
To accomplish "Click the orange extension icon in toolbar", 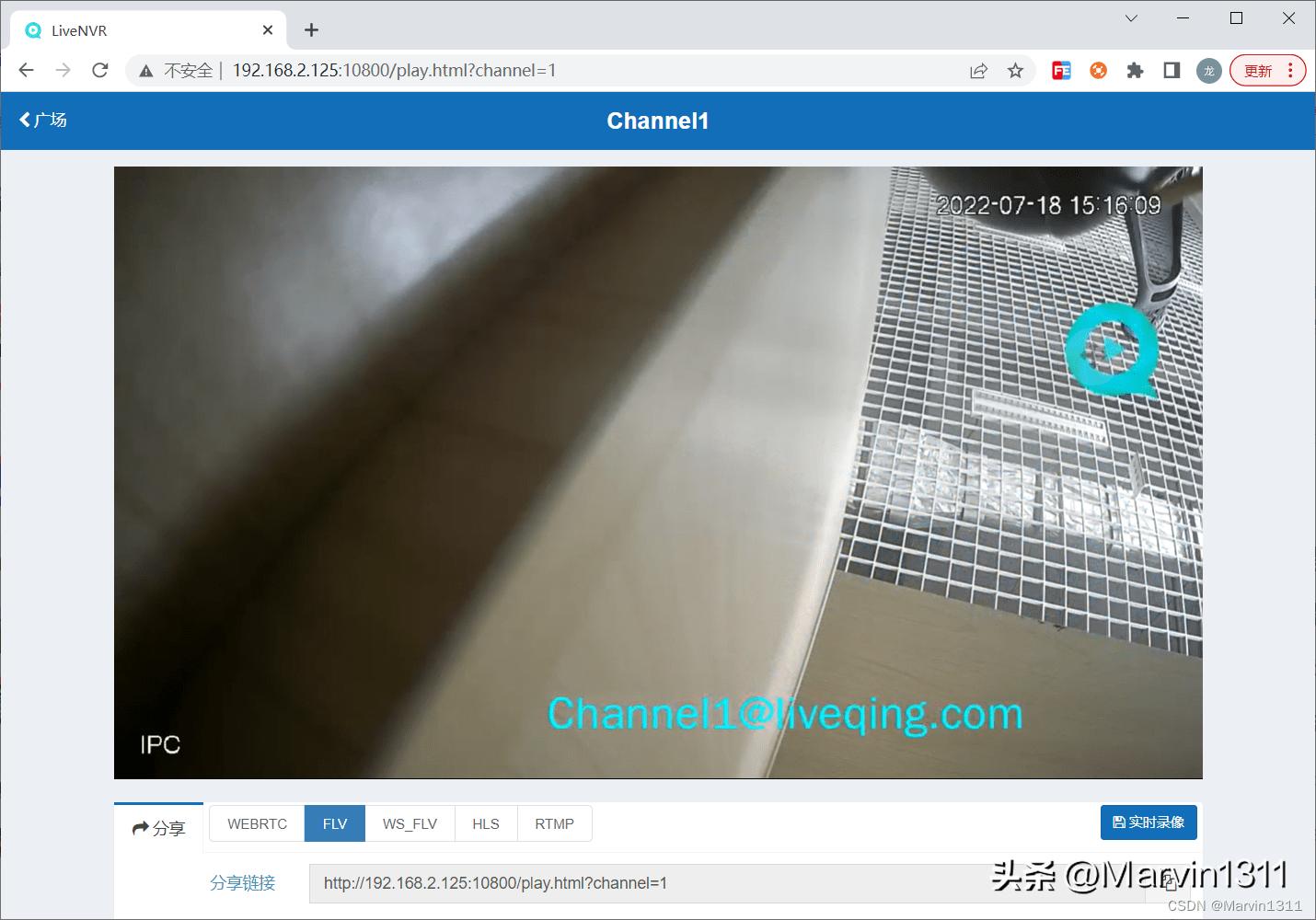I will point(1097,70).
